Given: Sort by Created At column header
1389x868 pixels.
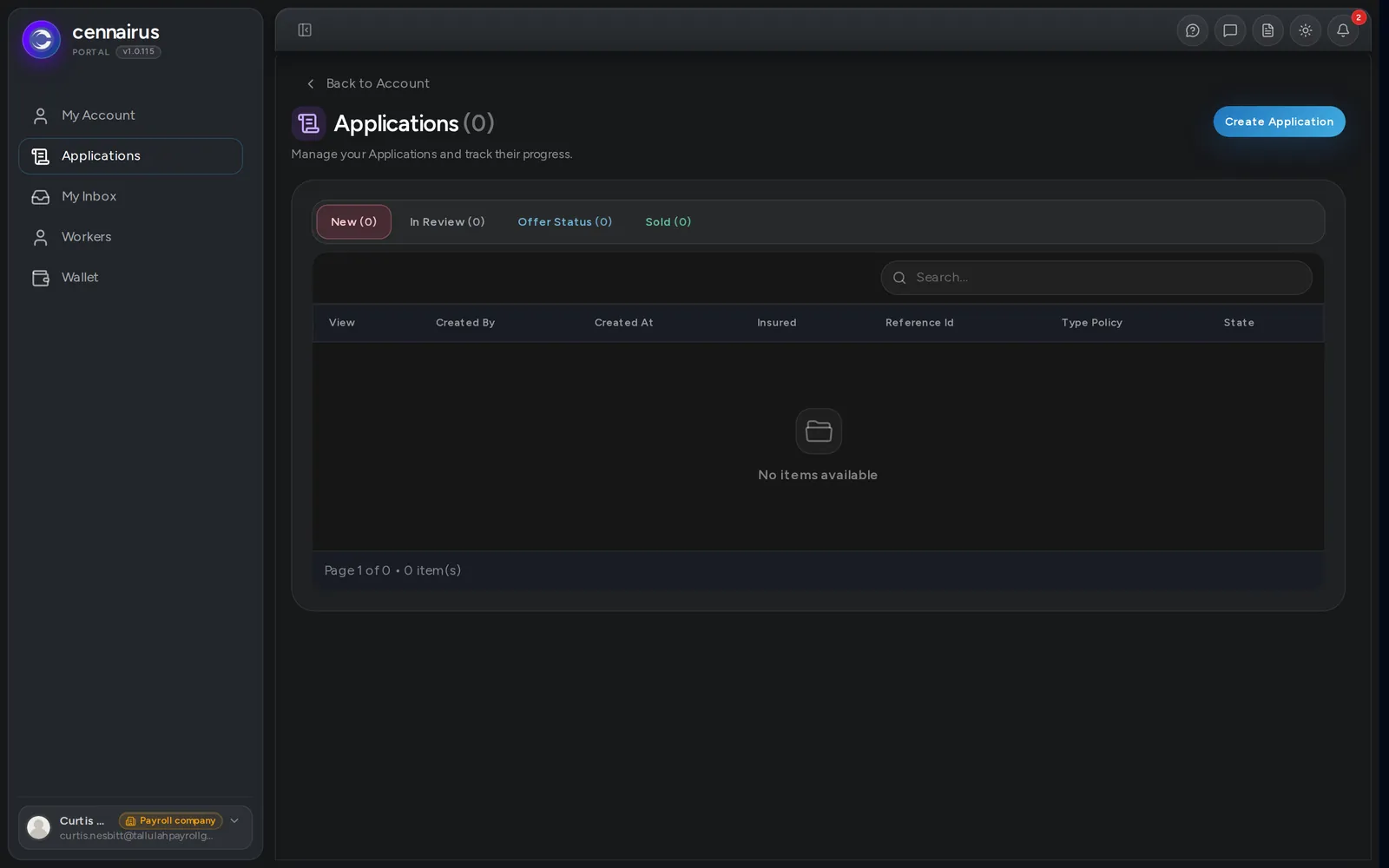Looking at the screenshot, I should click(x=623, y=323).
